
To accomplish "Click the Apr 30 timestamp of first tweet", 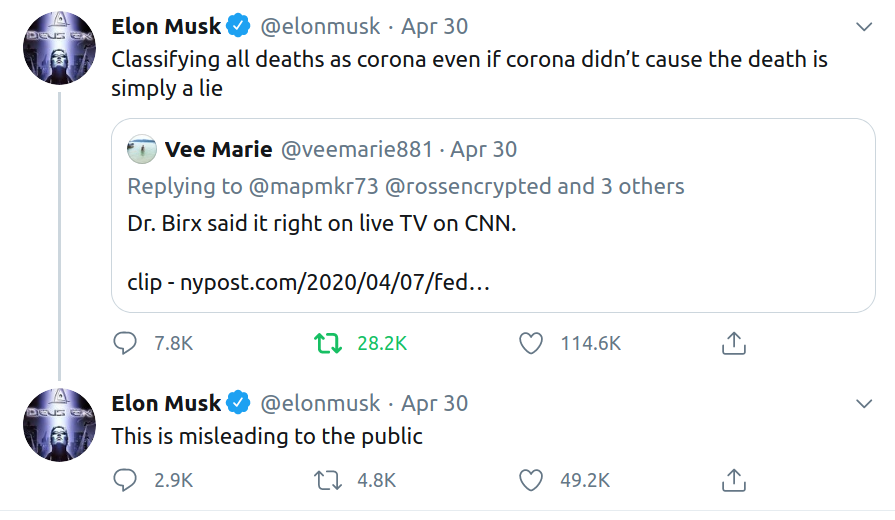I will pyautogui.click(x=435, y=26).
